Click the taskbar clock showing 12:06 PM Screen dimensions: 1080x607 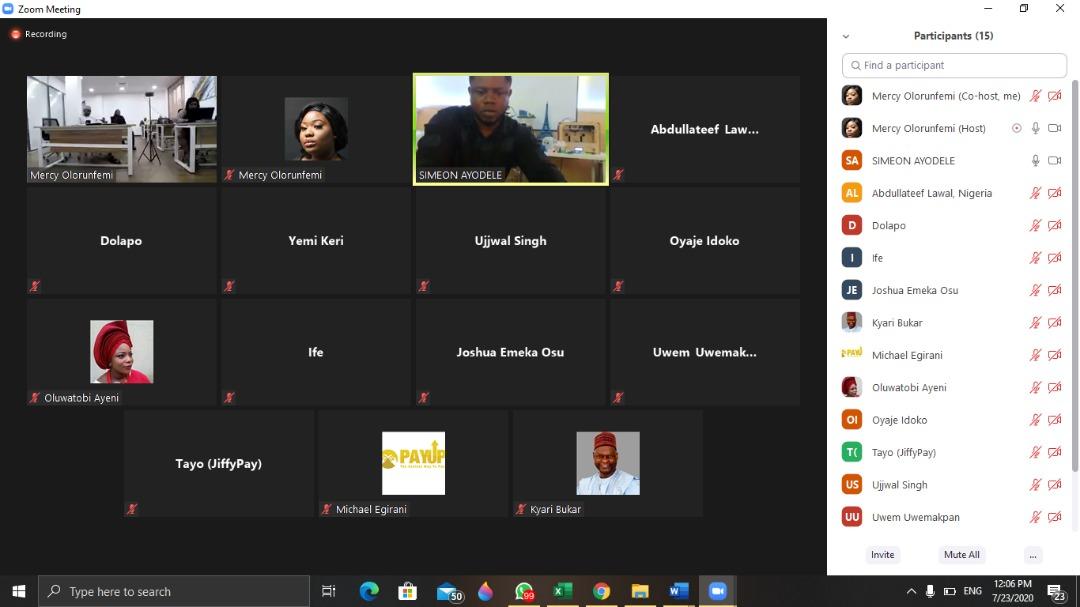(1012, 591)
